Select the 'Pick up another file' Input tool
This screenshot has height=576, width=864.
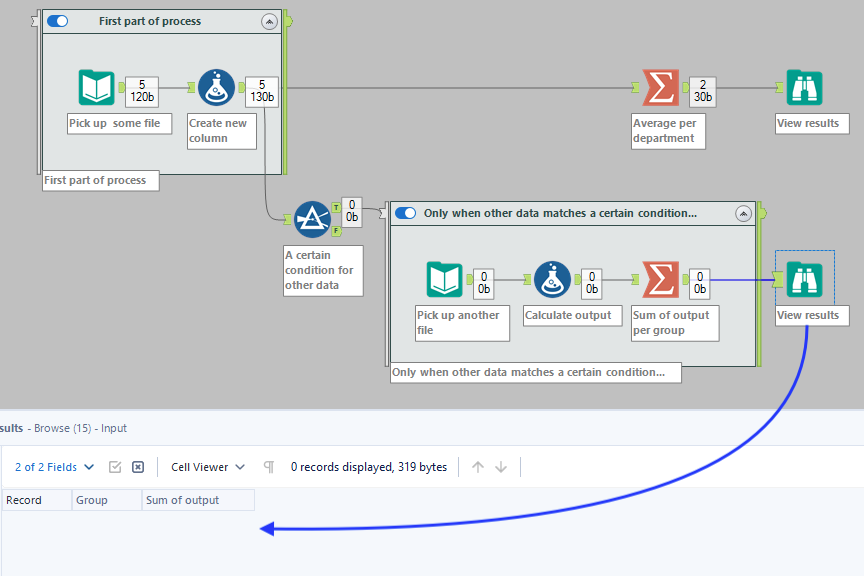[x=445, y=280]
